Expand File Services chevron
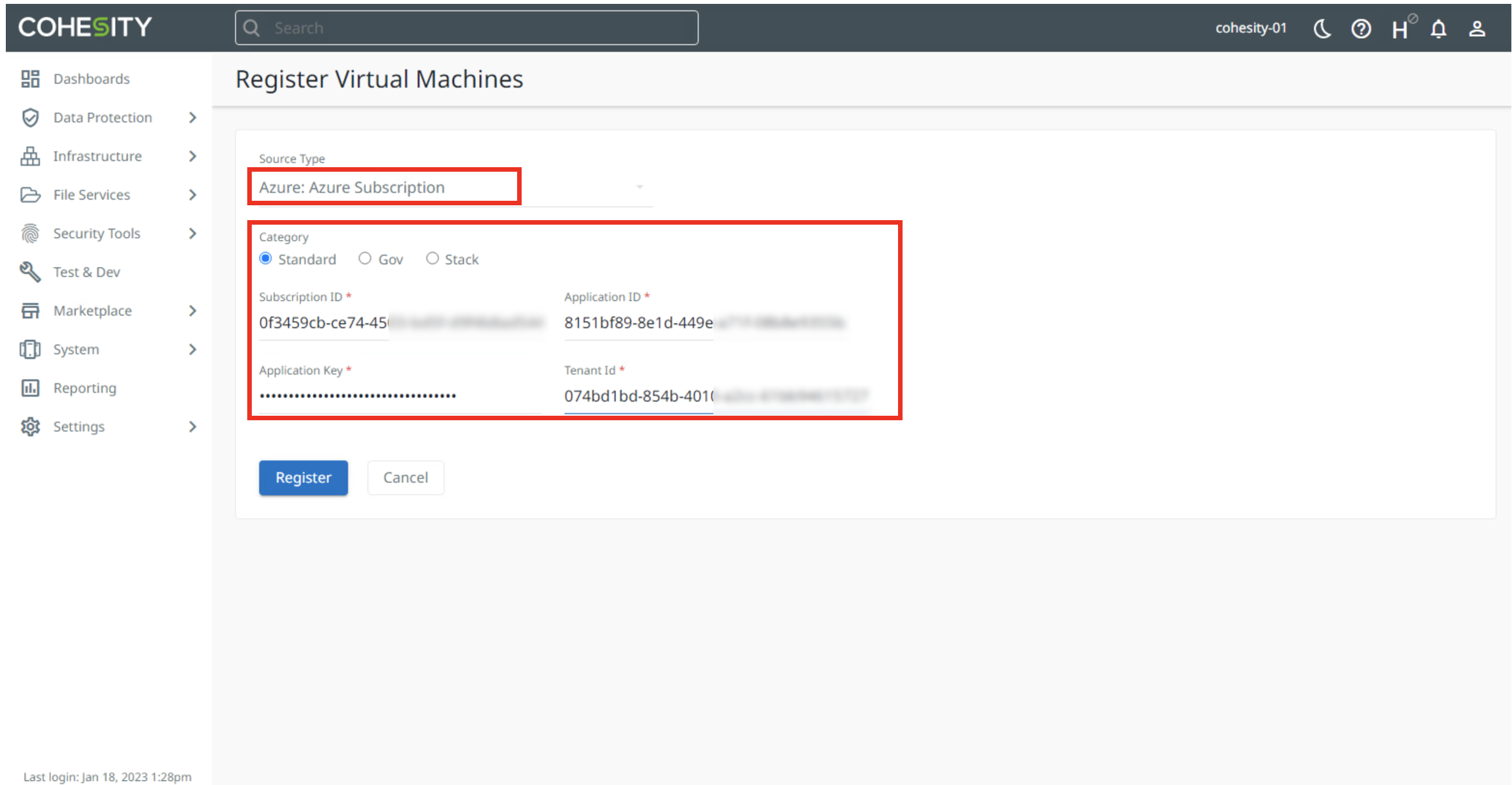This screenshot has width=1512, height=785. click(192, 195)
